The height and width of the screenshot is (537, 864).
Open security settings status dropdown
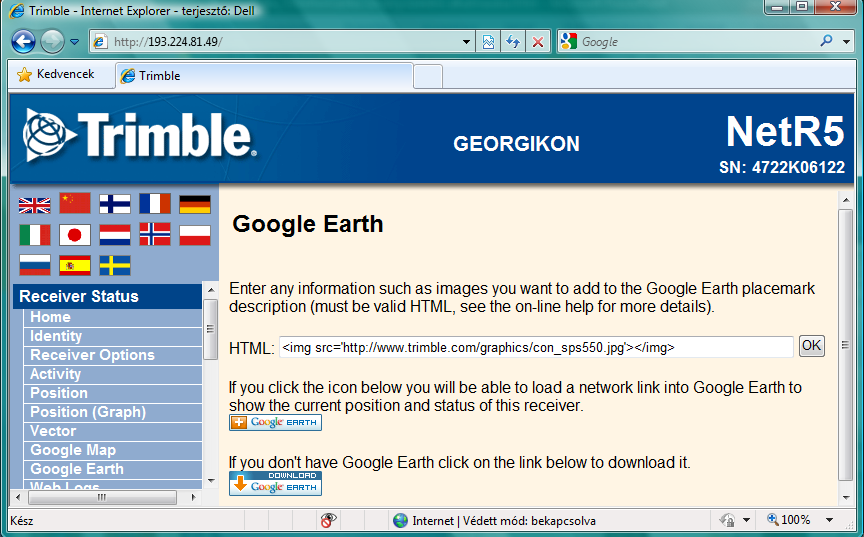[747, 520]
